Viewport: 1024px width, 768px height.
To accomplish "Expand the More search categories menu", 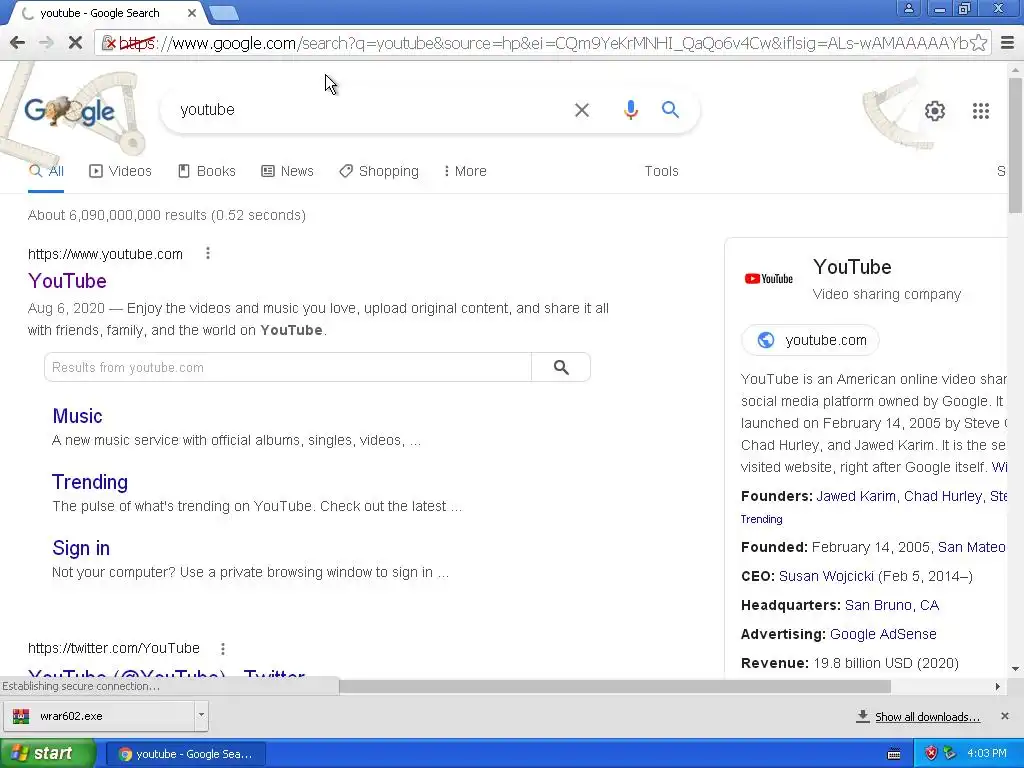I will pyautogui.click(x=465, y=171).
